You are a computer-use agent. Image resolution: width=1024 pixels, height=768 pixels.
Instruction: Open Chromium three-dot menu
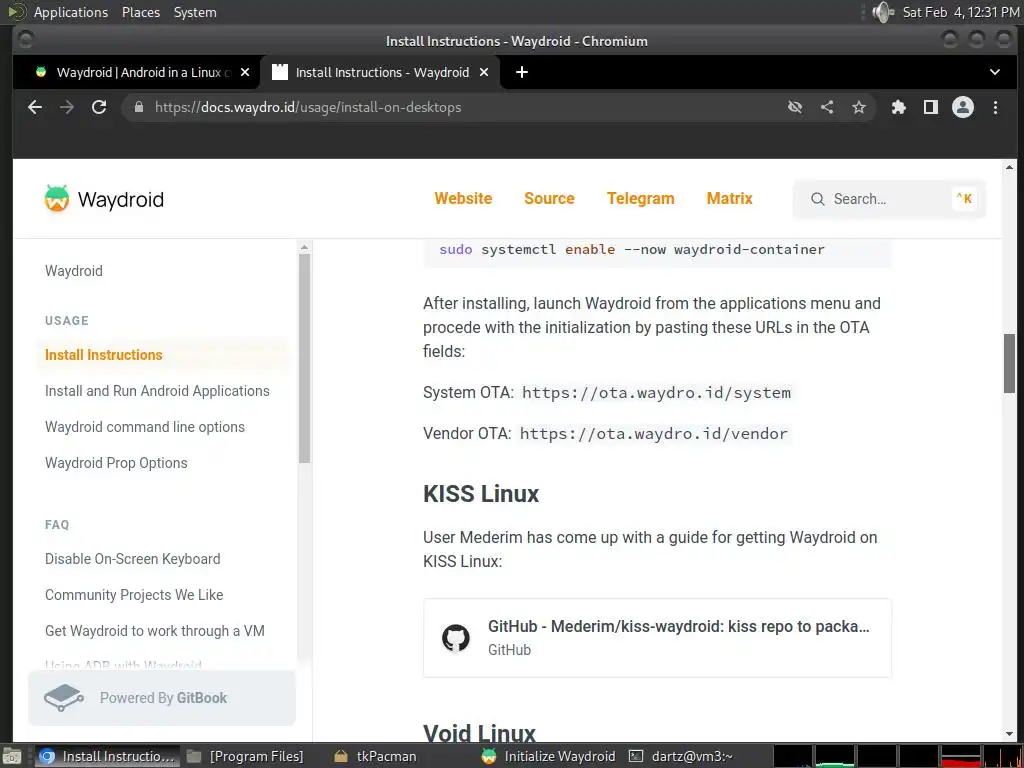point(995,107)
